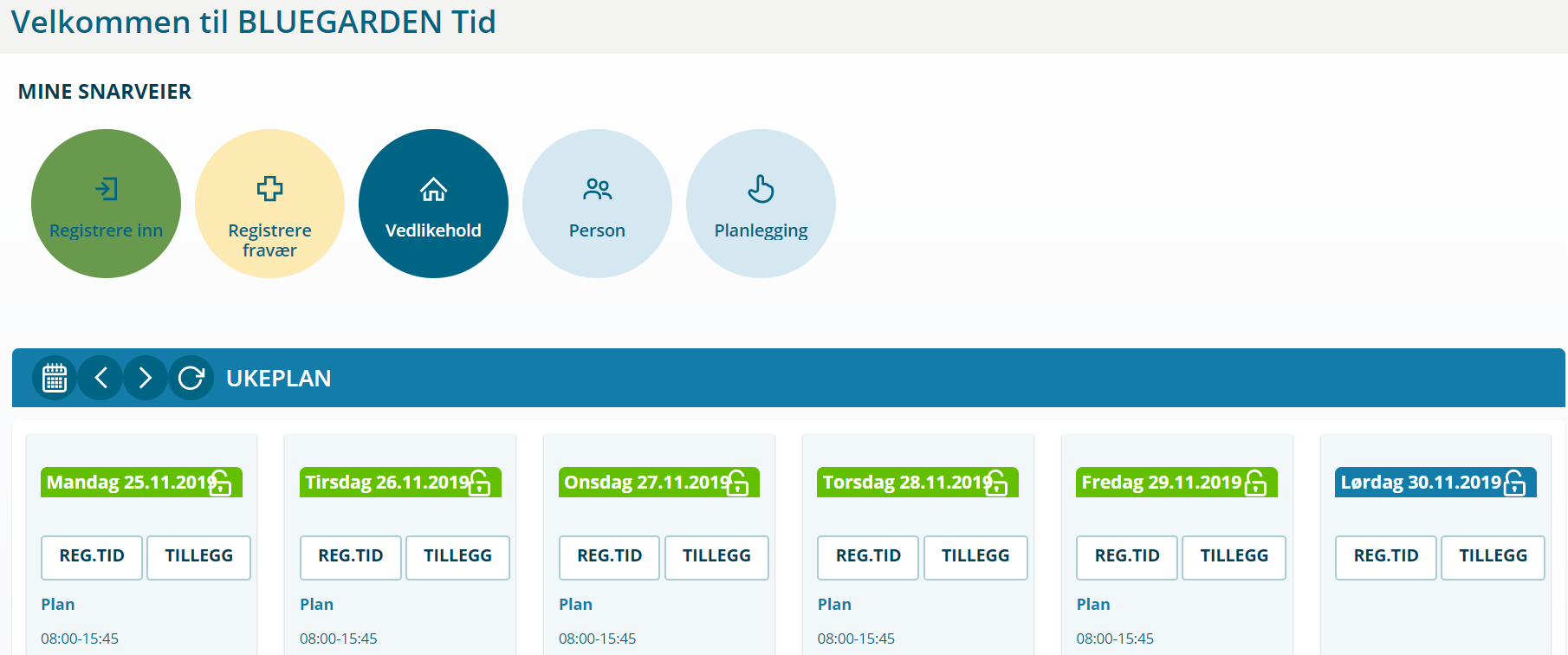Click TILLEGG for Torsdag 28.11.2019
Viewport: 1568px width, 655px height.
[x=975, y=557]
